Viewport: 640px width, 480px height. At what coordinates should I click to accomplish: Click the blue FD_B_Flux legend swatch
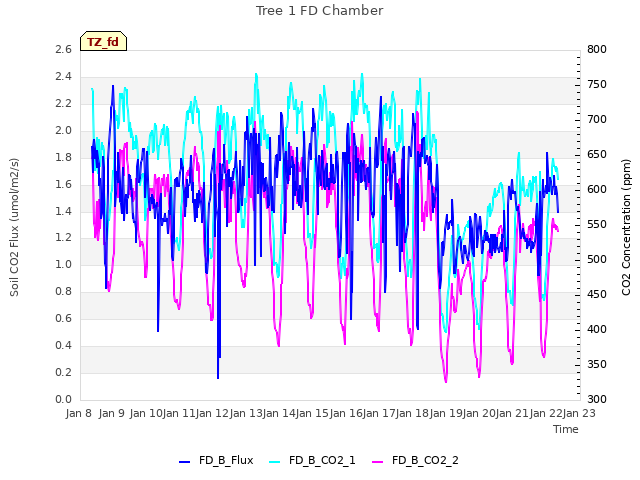tap(184, 462)
